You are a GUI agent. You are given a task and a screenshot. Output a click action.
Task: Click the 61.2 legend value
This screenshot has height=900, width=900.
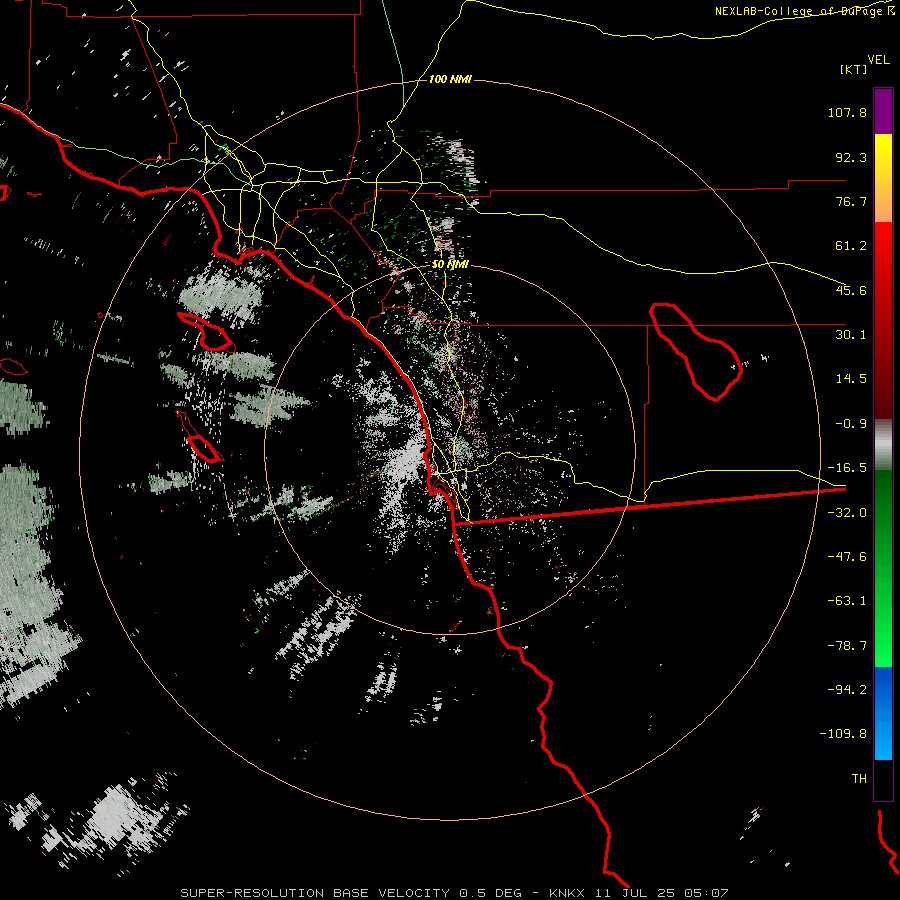pos(851,246)
